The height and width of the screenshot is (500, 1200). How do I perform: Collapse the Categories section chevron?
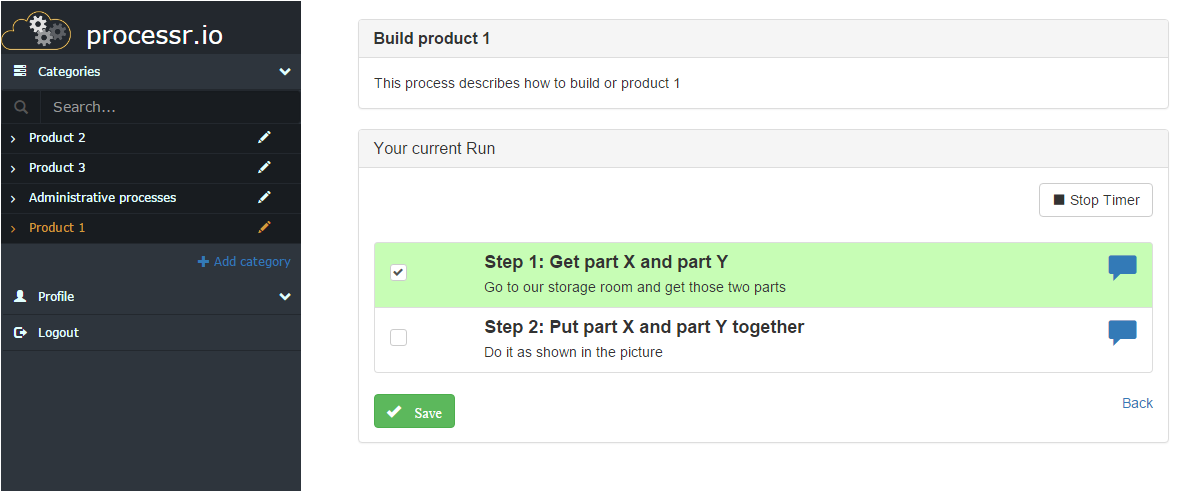click(x=285, y=72)
